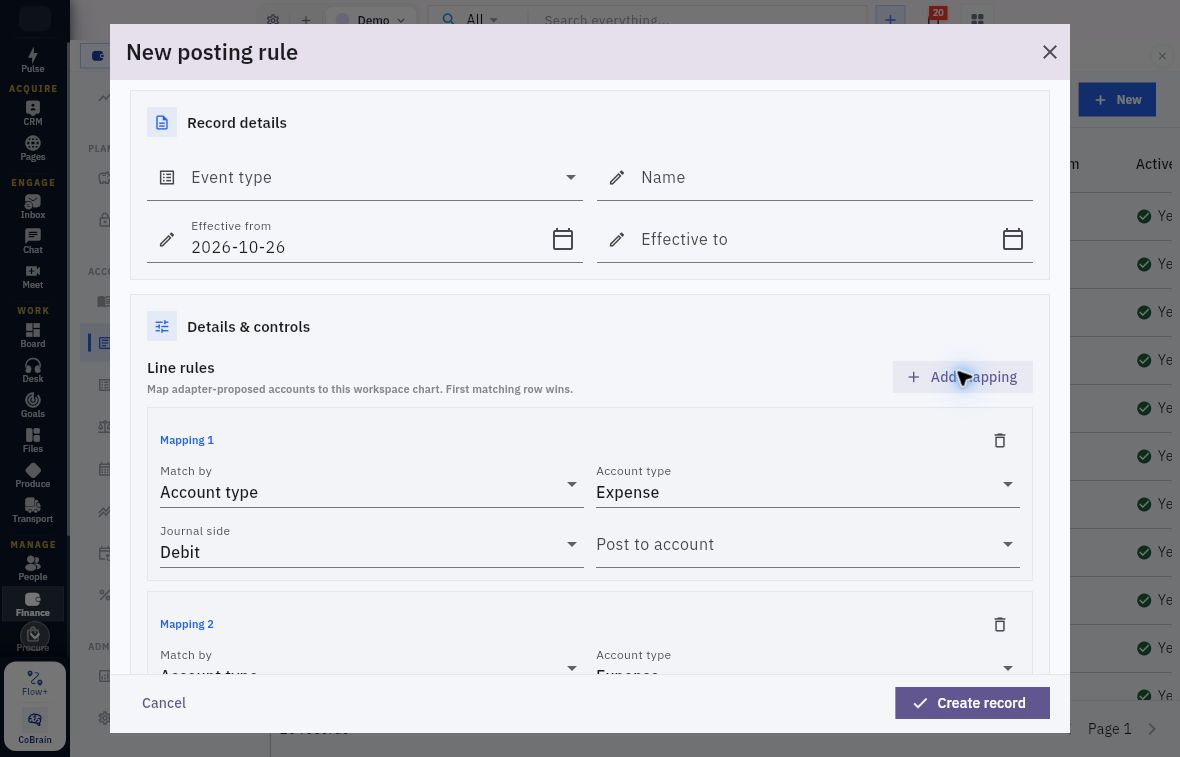This screenshot has width=1180, height=757.
Task: Open Effective from calendar picker
Action: tap(563, 239)
